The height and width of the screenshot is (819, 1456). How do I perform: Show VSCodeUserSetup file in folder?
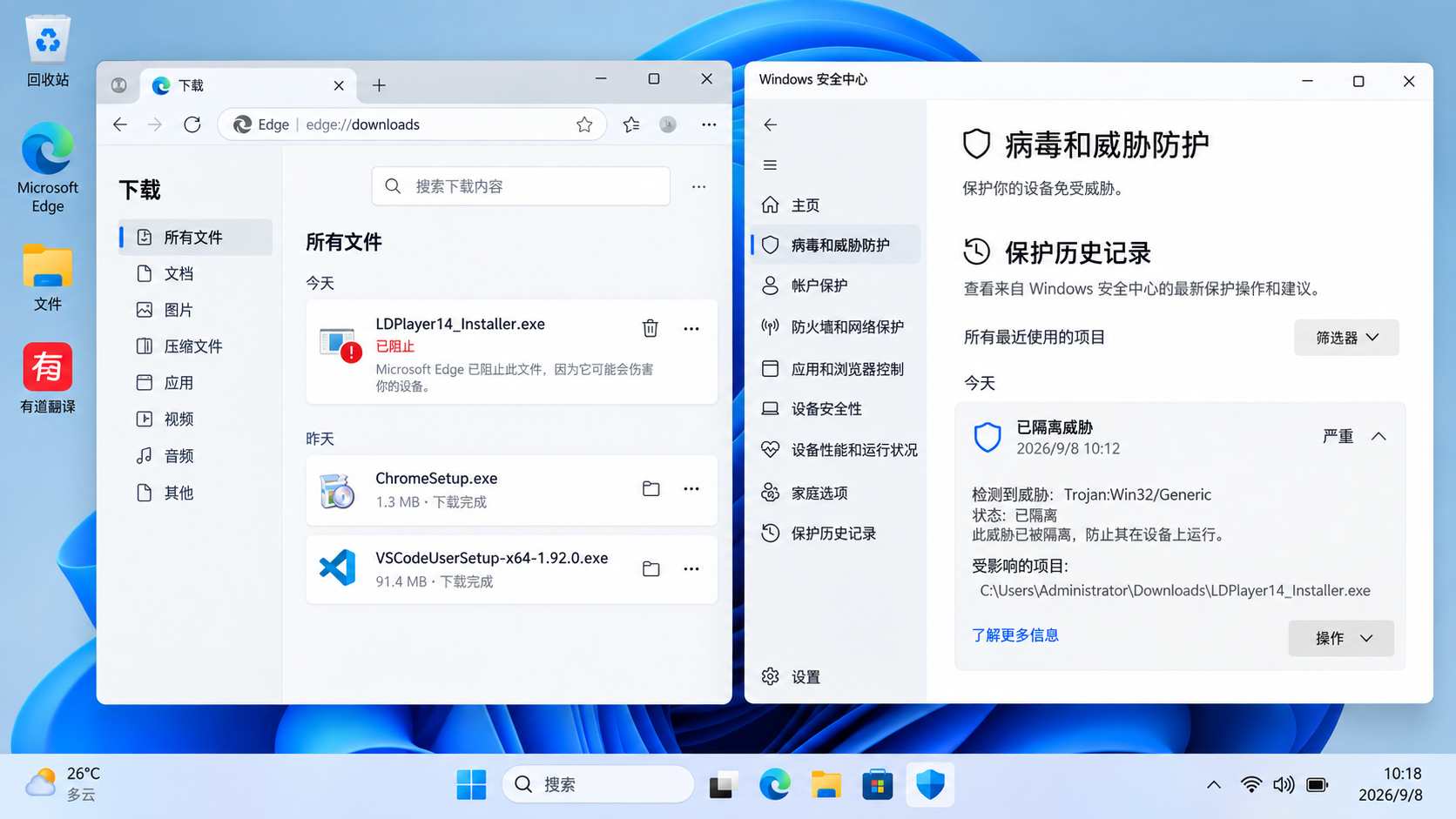coord(650,568)
